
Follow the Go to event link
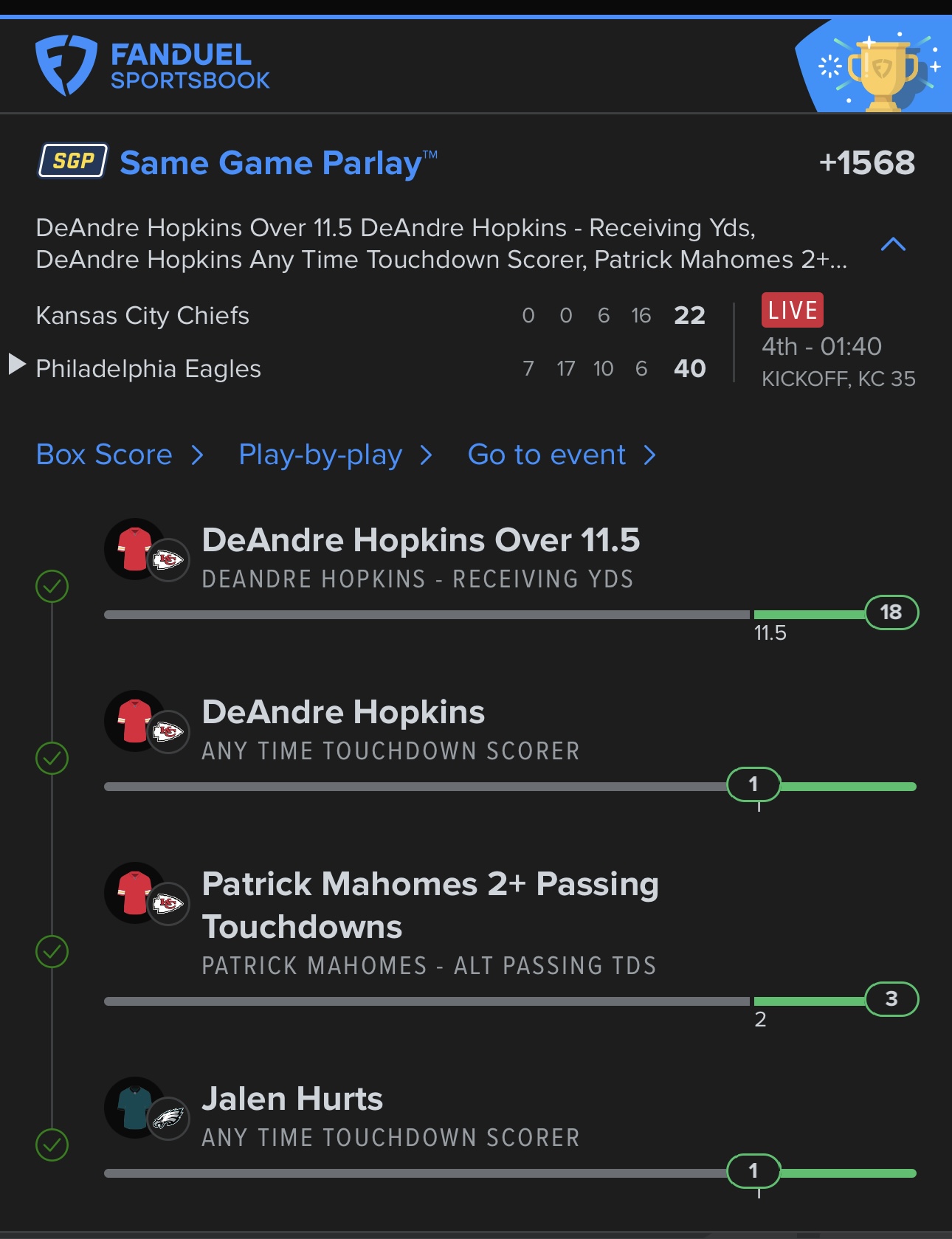pyautogui.click(x=562, y=455)
